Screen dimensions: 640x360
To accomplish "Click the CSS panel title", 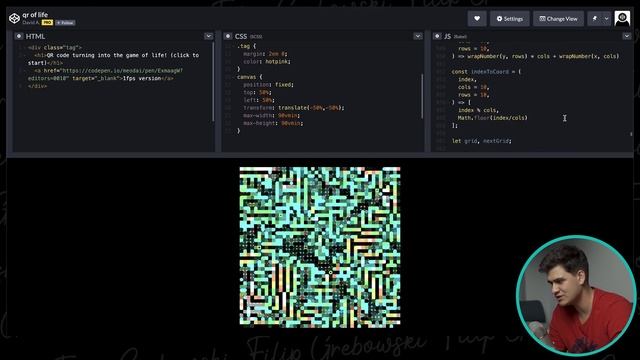I will click(x=241, y=36).
